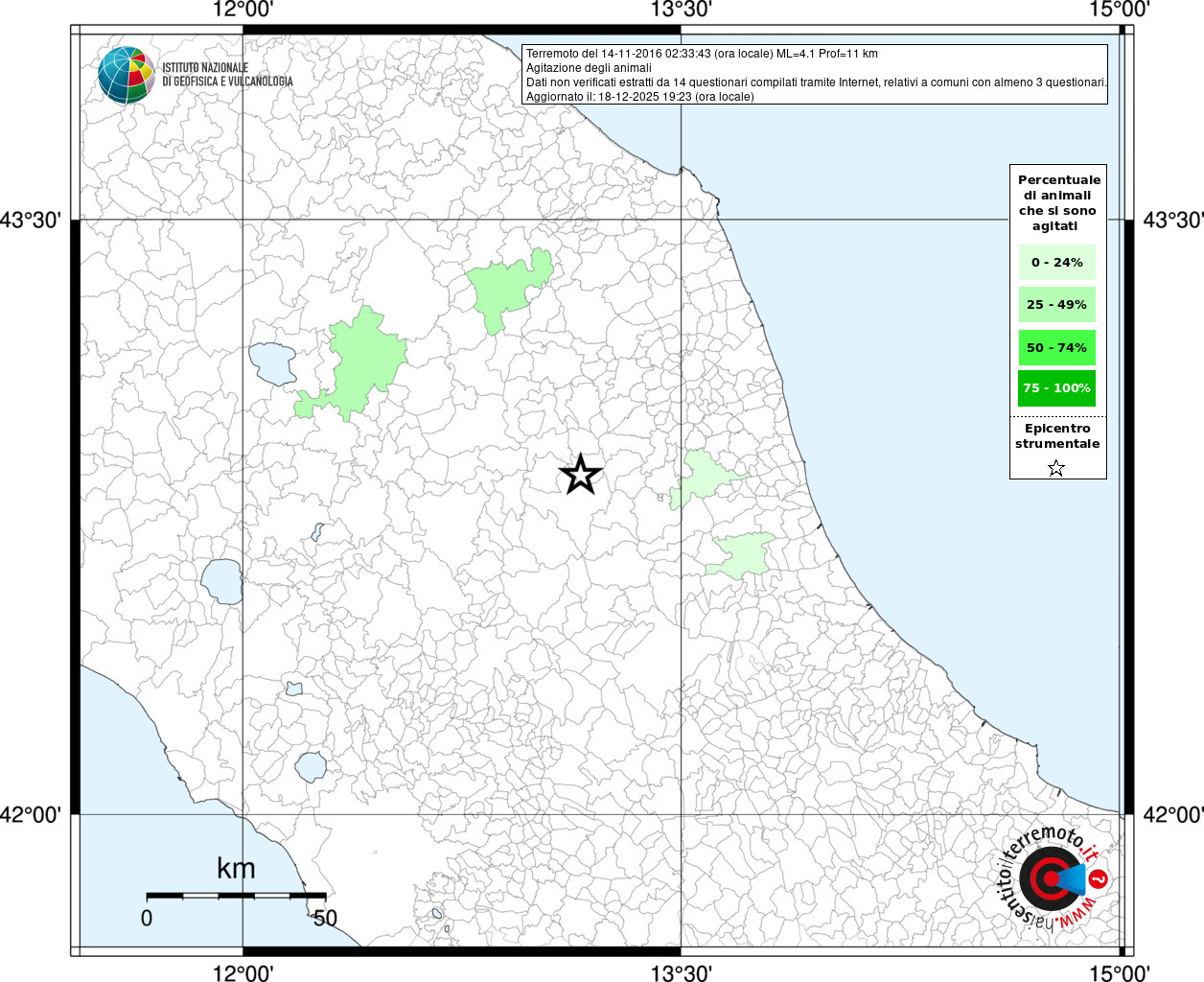This screenshot has height=982, width=1204.
Task: Click the 'Percentuale di animali che si sono agitati' legend title
Action: click(1058, 202)
